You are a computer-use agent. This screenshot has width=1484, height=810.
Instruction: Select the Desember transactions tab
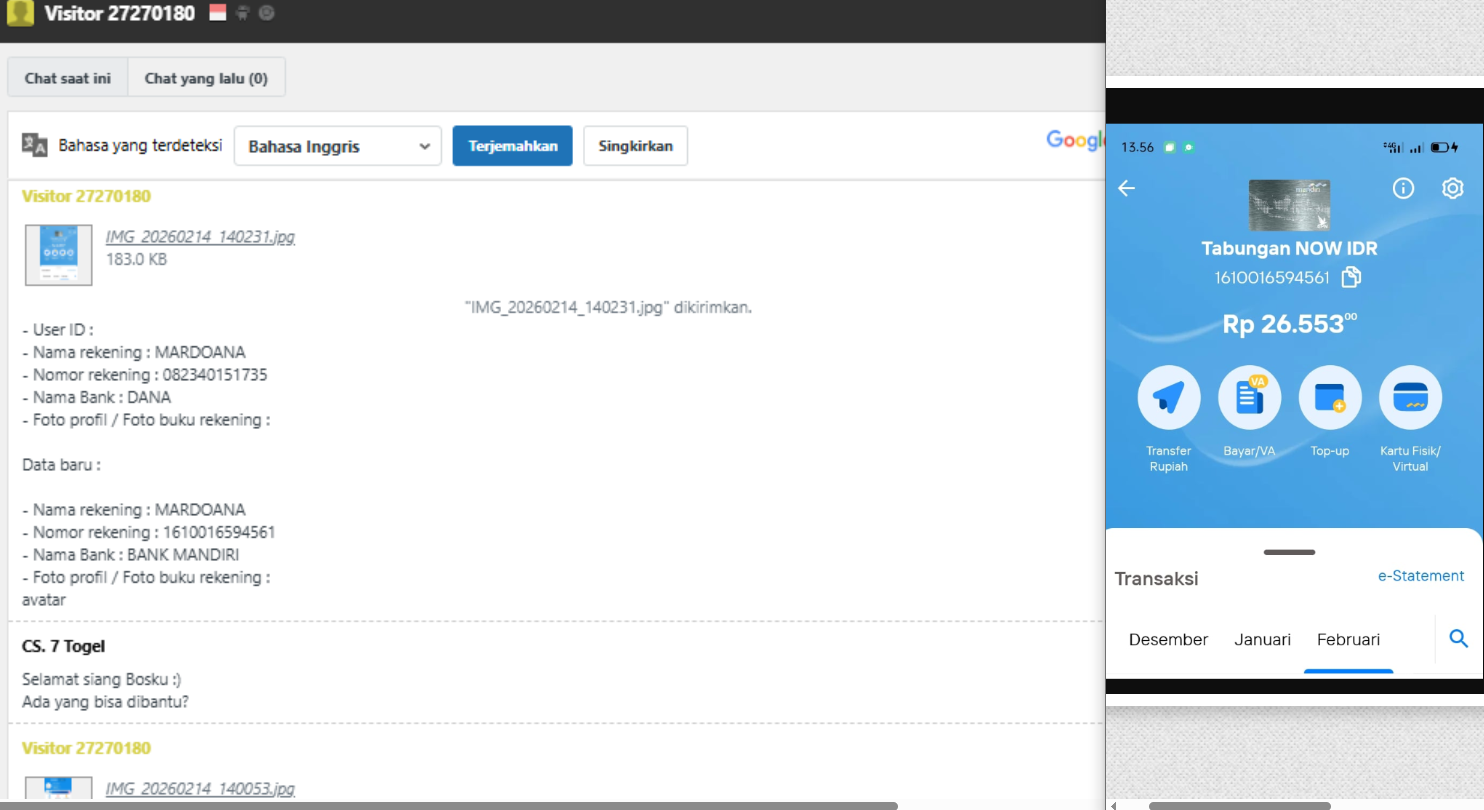(1169, 640)
